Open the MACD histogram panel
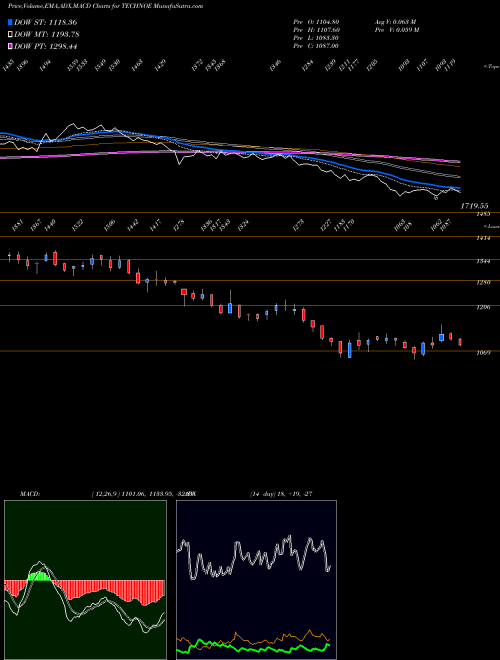This screenshot has width=500, height=660. click(85, 580)
